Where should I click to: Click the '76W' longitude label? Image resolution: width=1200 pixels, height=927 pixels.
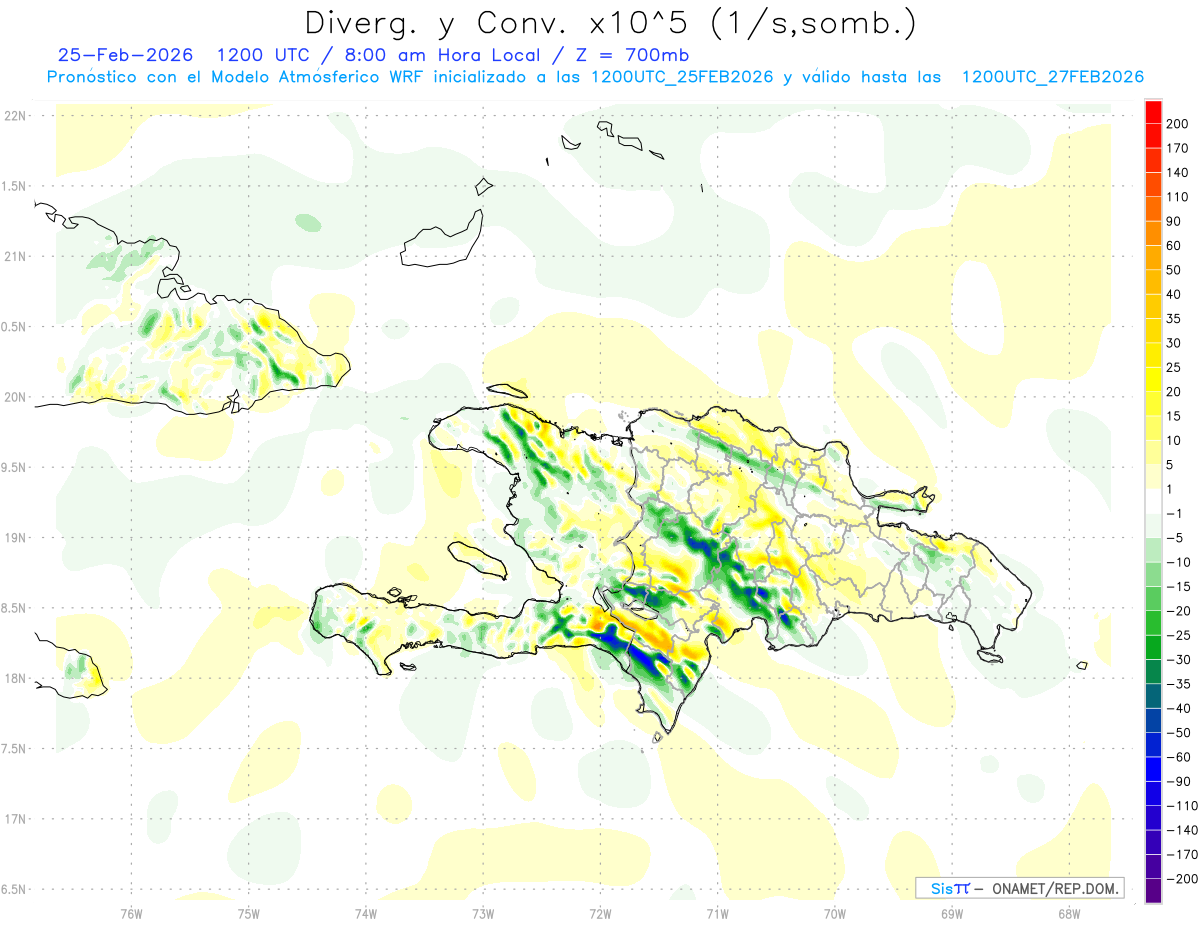pos(131,914)
